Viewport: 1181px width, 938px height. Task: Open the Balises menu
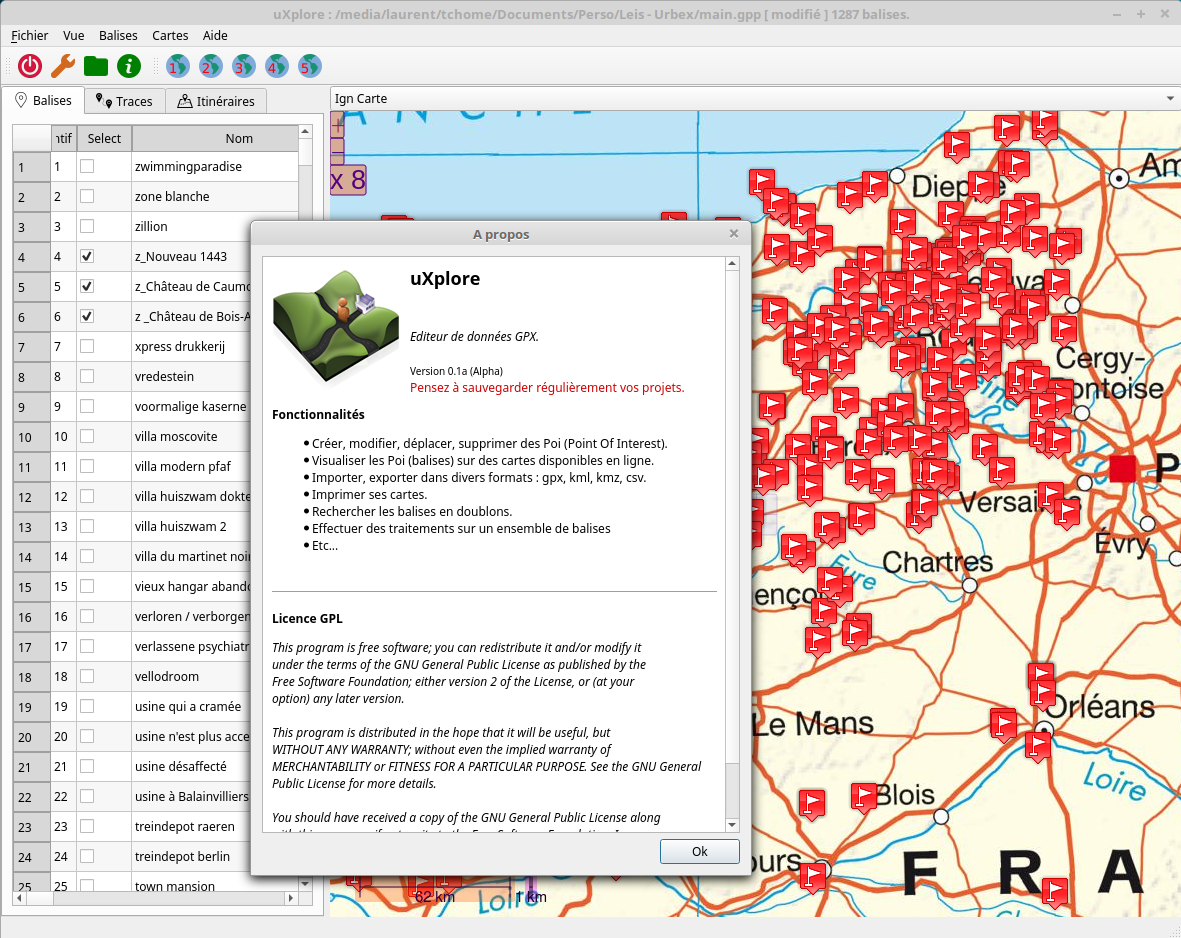tap(118, 35)
